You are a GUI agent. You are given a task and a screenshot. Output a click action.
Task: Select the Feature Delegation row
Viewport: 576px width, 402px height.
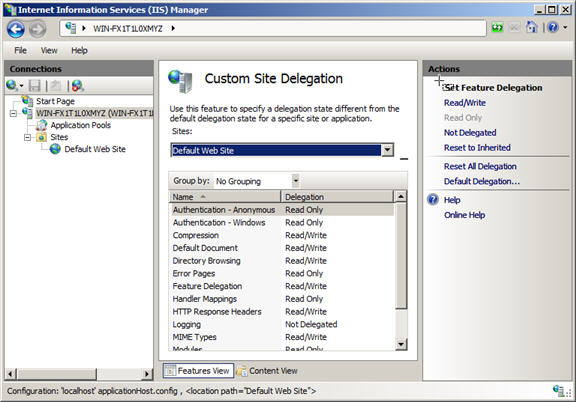click(281, 286)
